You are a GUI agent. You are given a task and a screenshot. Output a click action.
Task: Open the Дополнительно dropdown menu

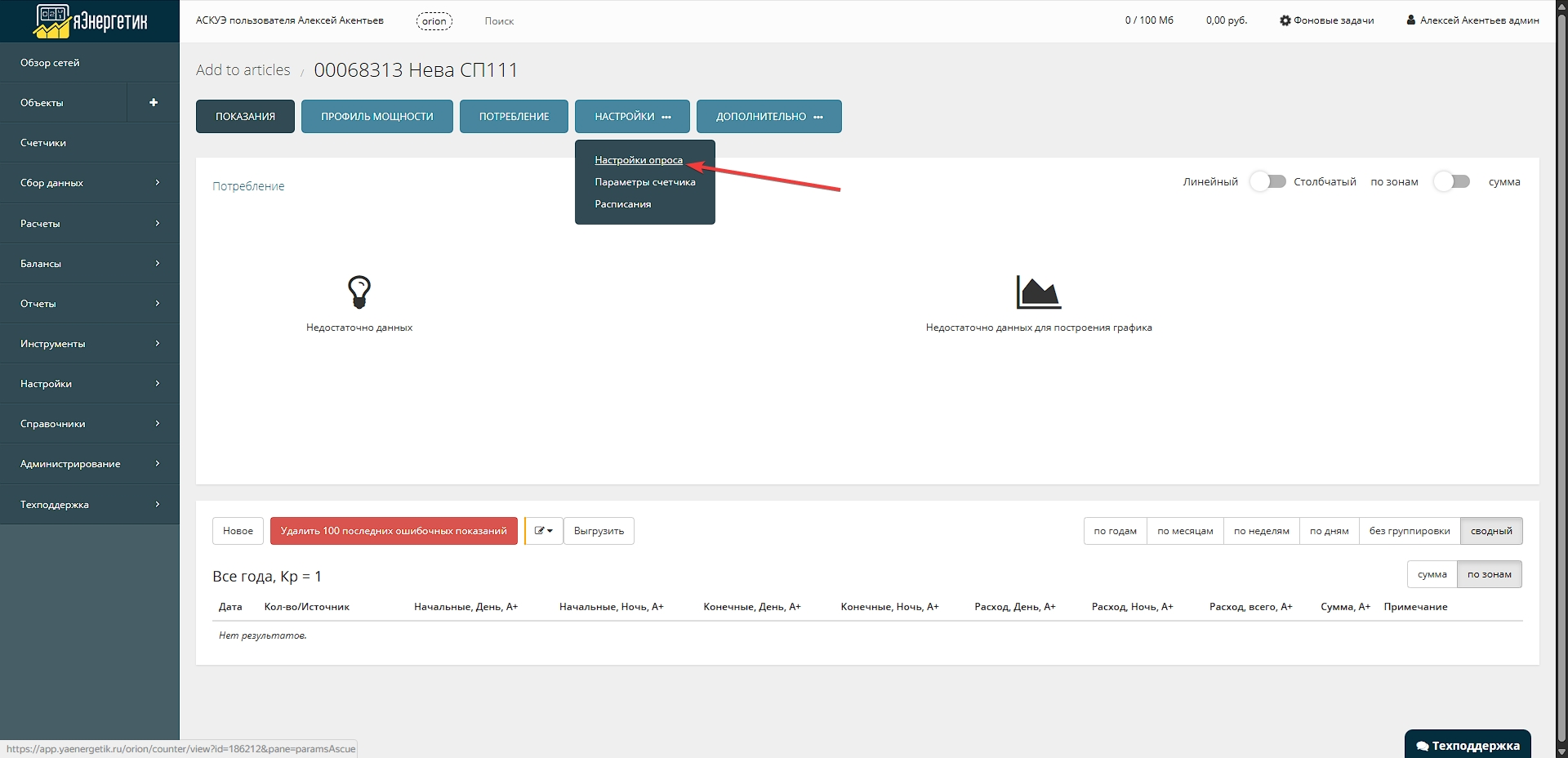[x=768, y=117]
